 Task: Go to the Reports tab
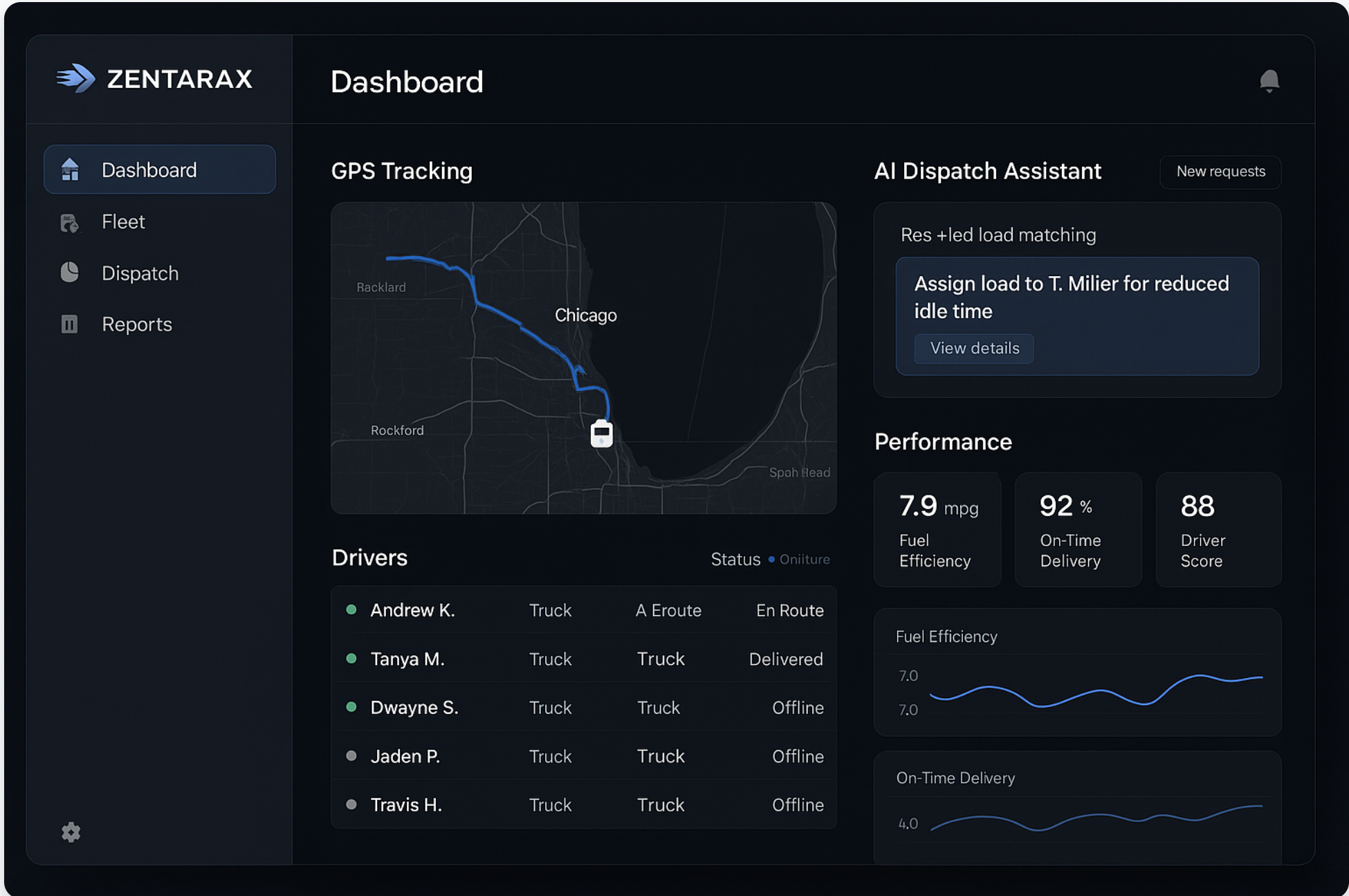tap(137, 324)
